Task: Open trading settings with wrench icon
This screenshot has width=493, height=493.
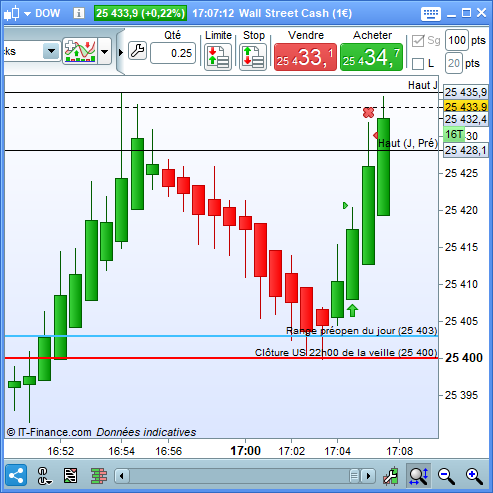Action: 137,51
